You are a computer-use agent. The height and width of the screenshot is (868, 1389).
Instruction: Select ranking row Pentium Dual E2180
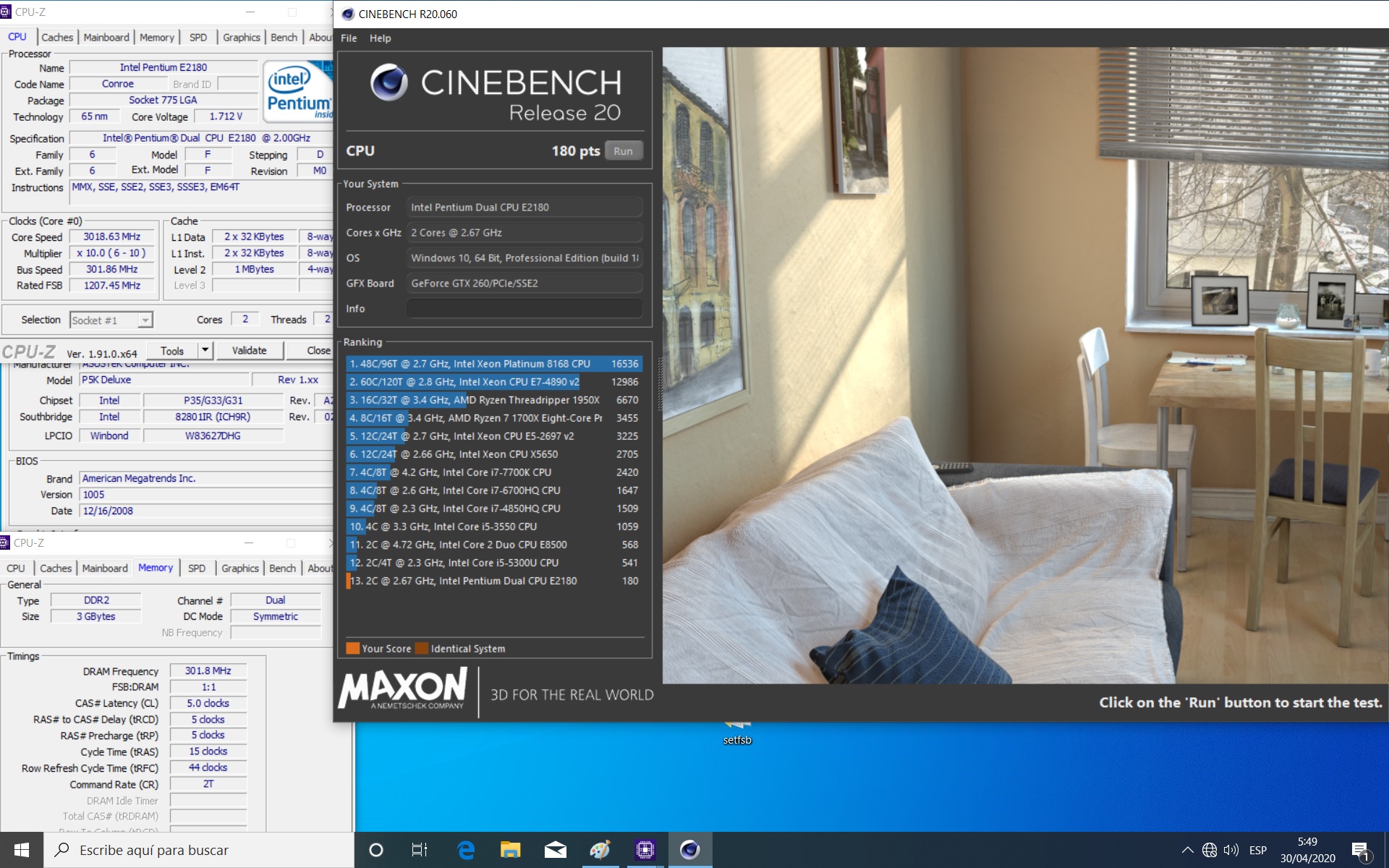(493, 581)
